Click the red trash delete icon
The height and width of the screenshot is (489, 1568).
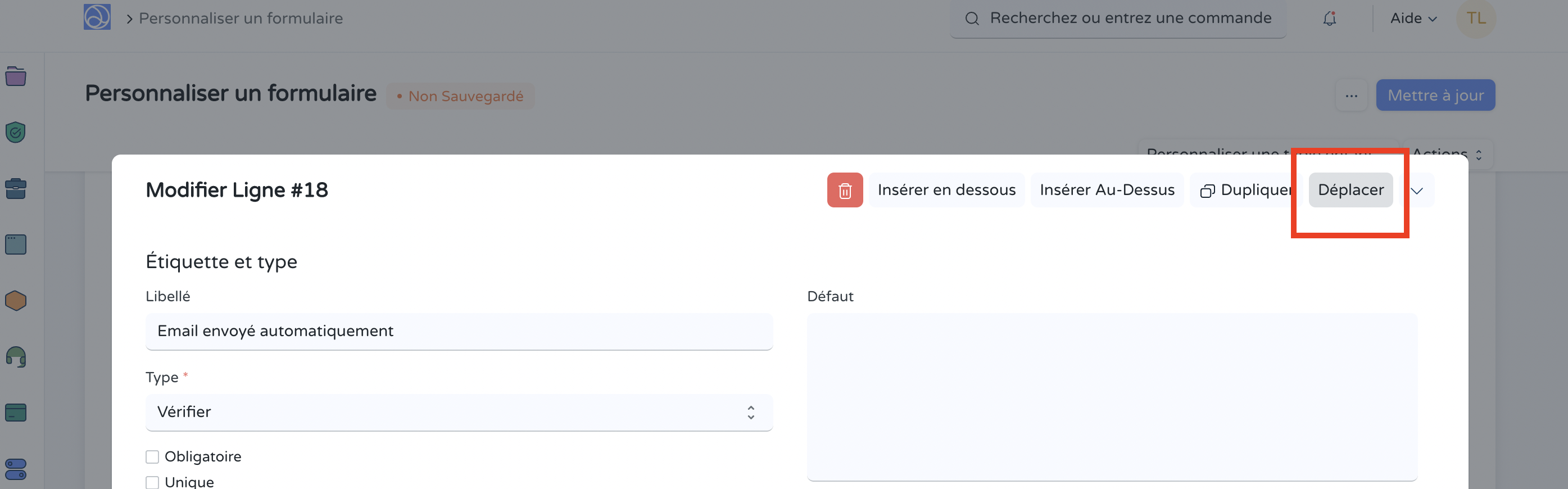point(844,190)
